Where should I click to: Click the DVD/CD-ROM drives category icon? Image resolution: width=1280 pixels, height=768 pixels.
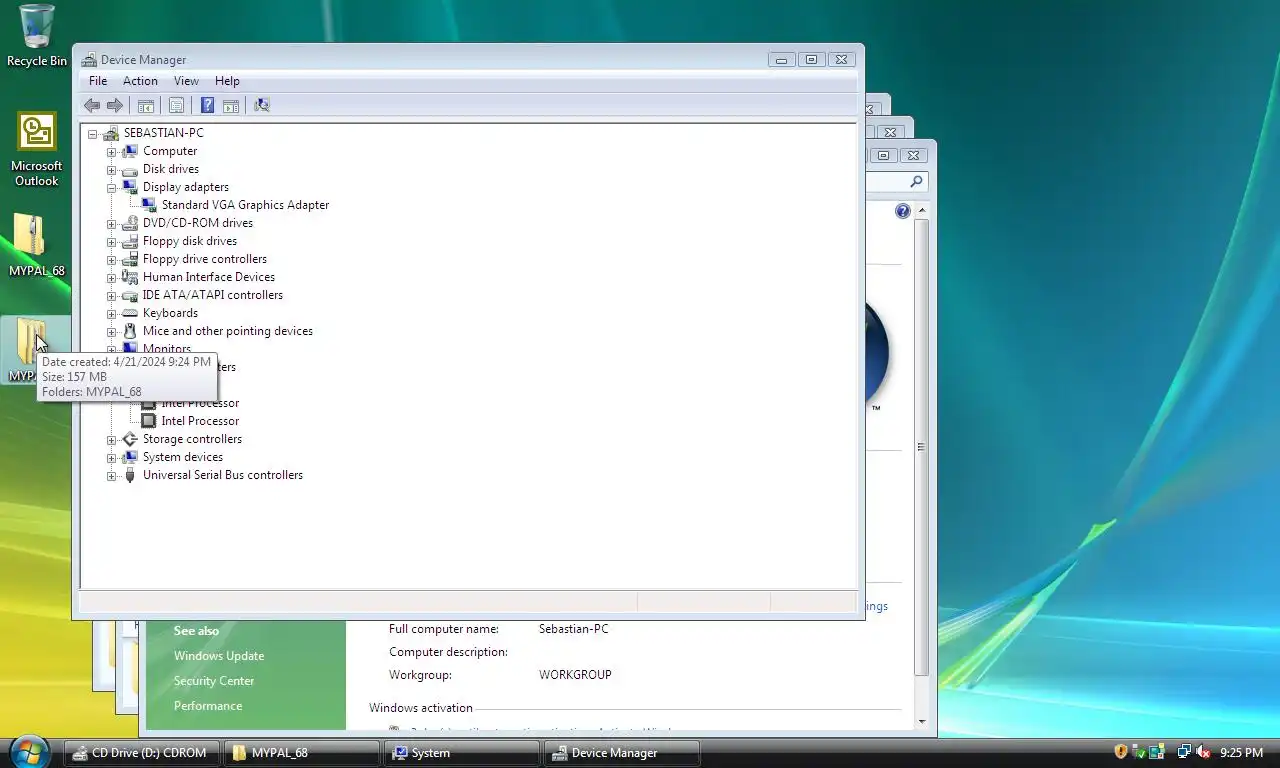[130, 223]
